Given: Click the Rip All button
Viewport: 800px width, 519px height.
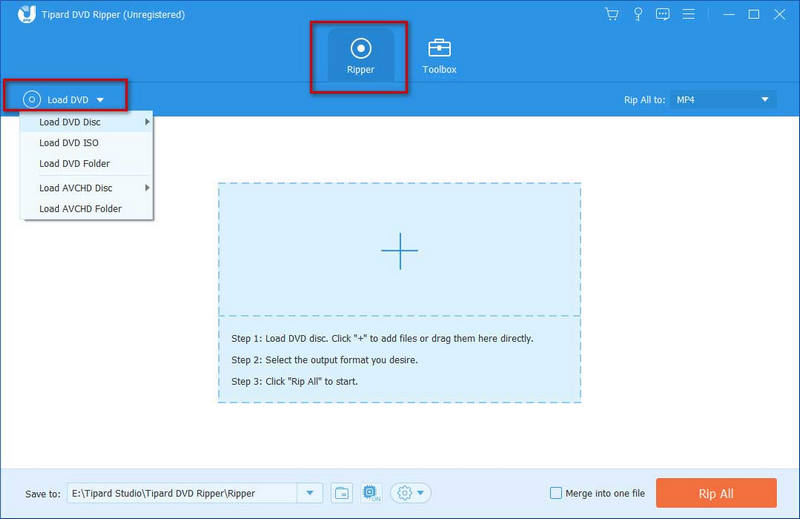Looking at the screenshot, I should pos(716,493).
